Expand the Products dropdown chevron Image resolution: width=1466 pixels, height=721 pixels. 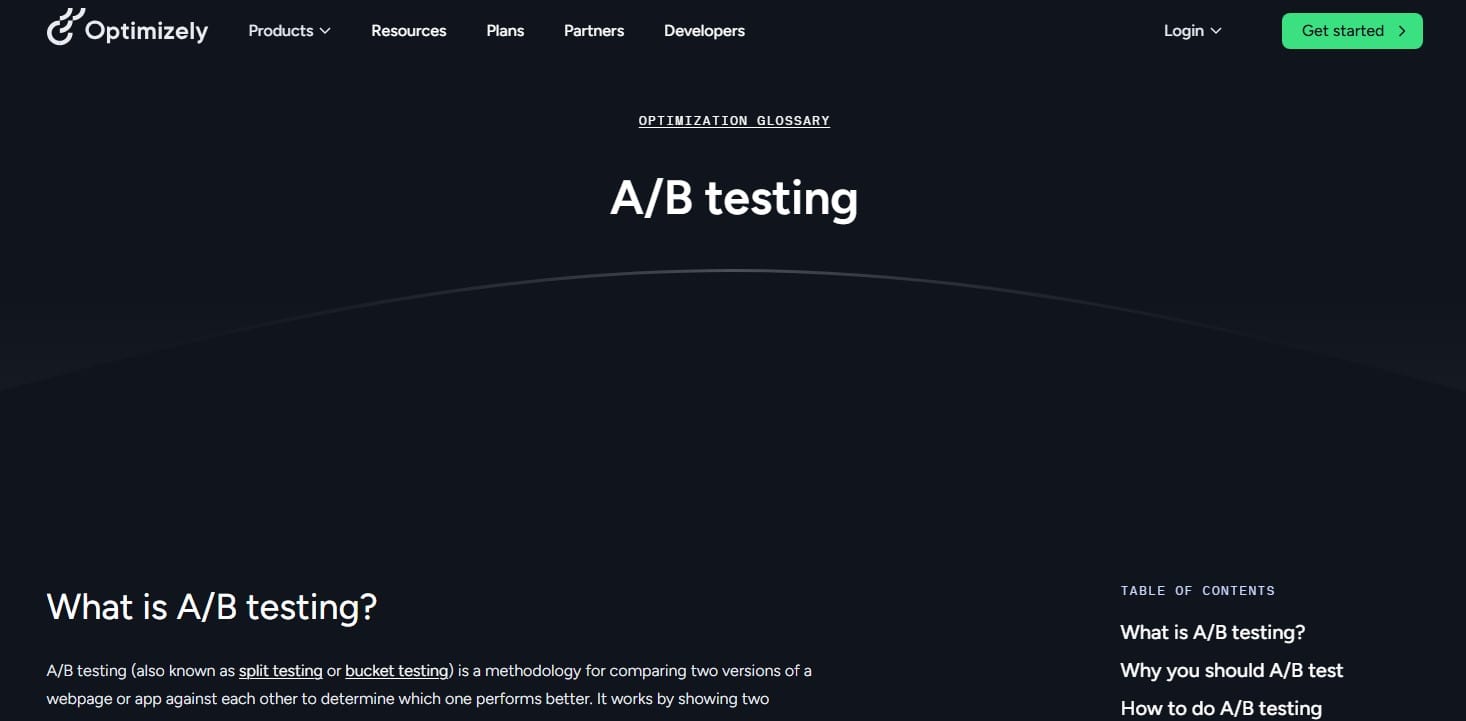click(x=325, y=31)
